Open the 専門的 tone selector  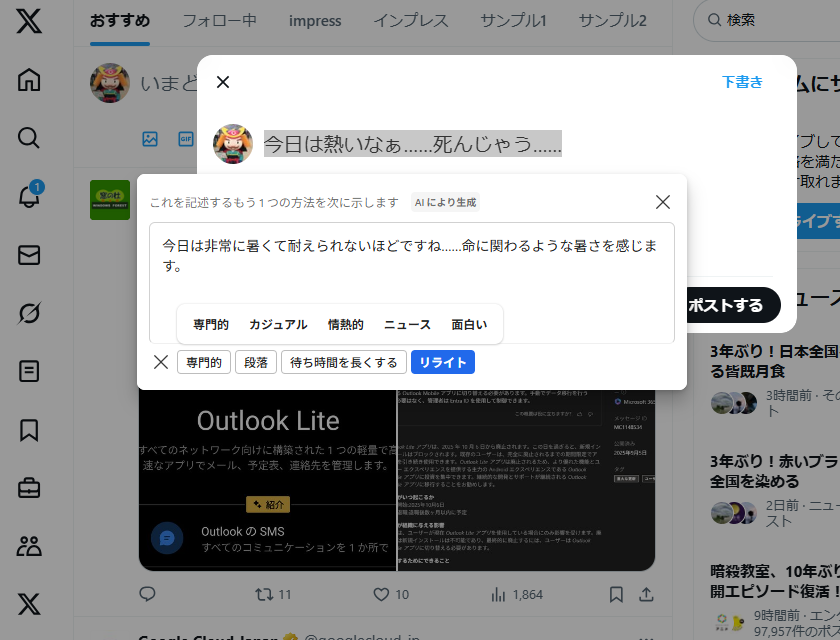coord(203,362)
